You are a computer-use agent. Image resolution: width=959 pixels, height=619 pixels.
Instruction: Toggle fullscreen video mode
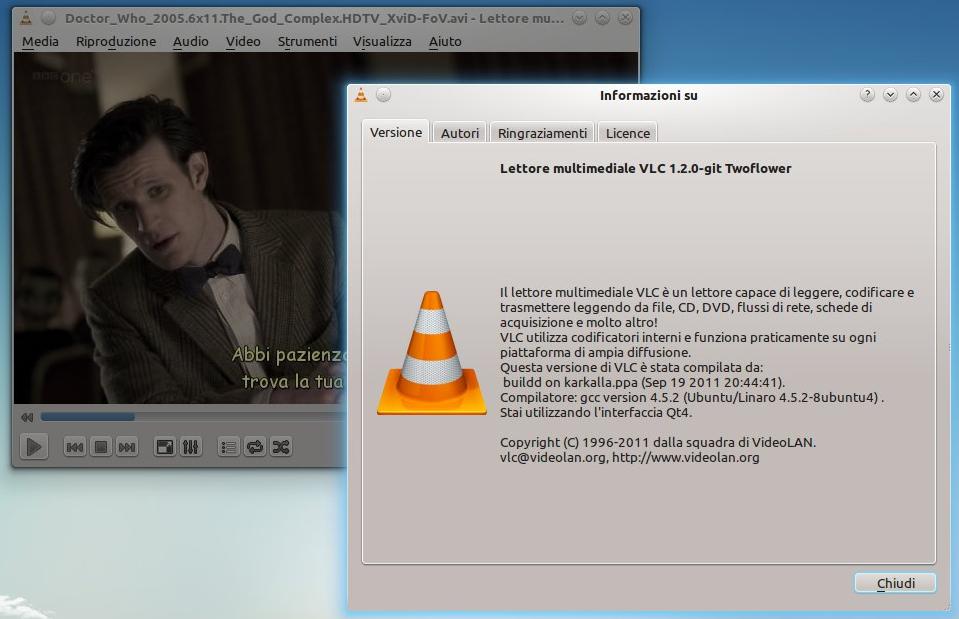click(x=165, y=447)
